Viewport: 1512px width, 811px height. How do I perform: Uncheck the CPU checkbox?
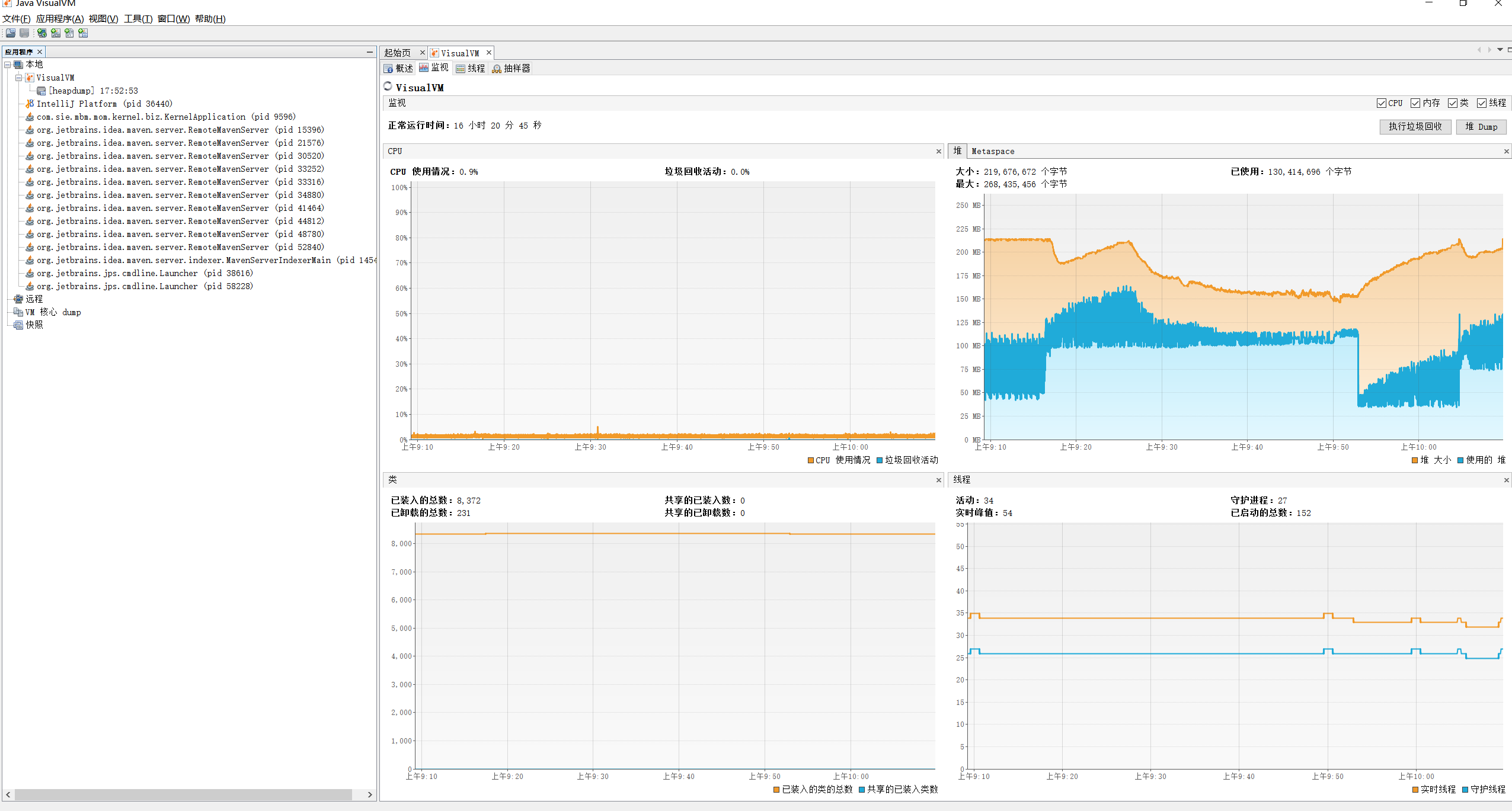click(x=1382, y=103)
